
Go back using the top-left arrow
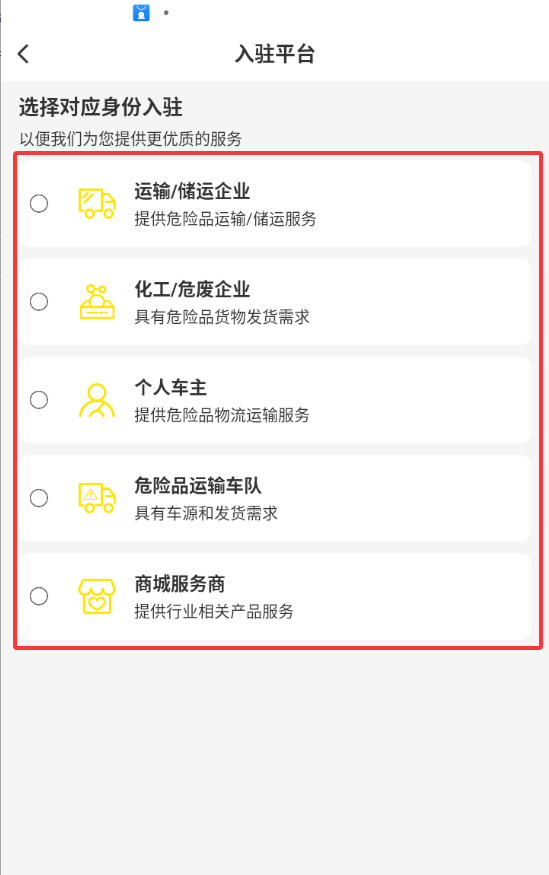coord(23,54)
